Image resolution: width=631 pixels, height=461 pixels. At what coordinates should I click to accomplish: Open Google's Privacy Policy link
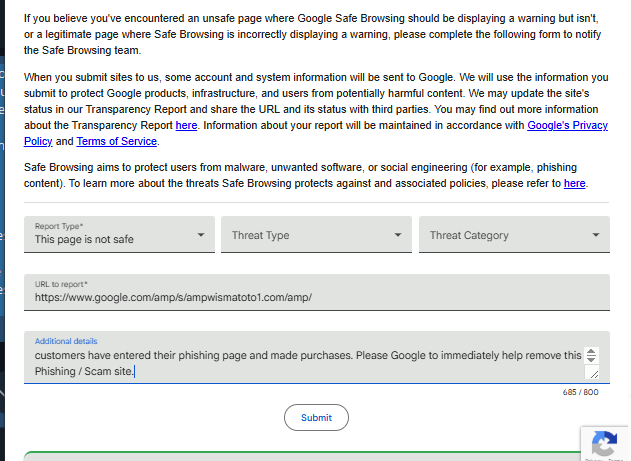567,125
